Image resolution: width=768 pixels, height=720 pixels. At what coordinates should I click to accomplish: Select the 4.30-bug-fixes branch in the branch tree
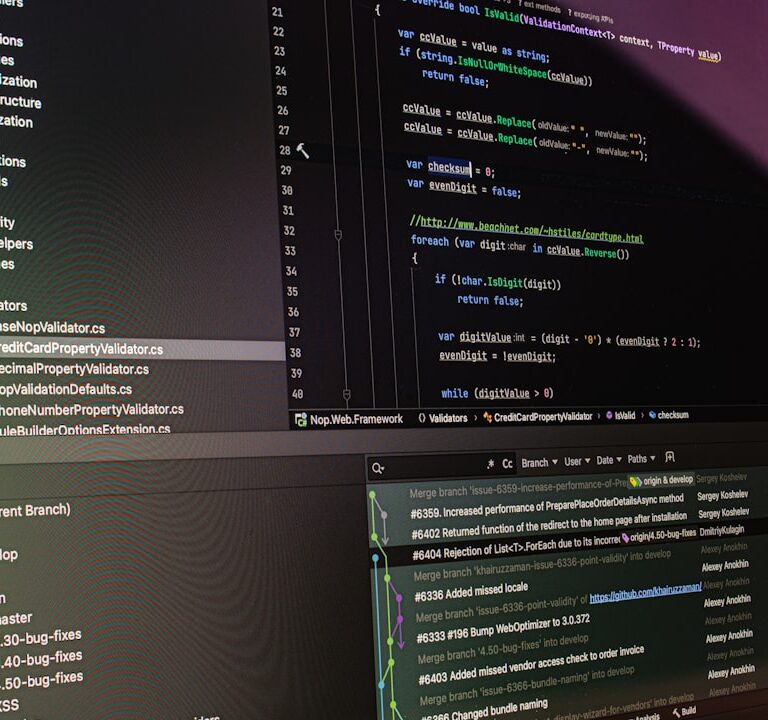40,637
